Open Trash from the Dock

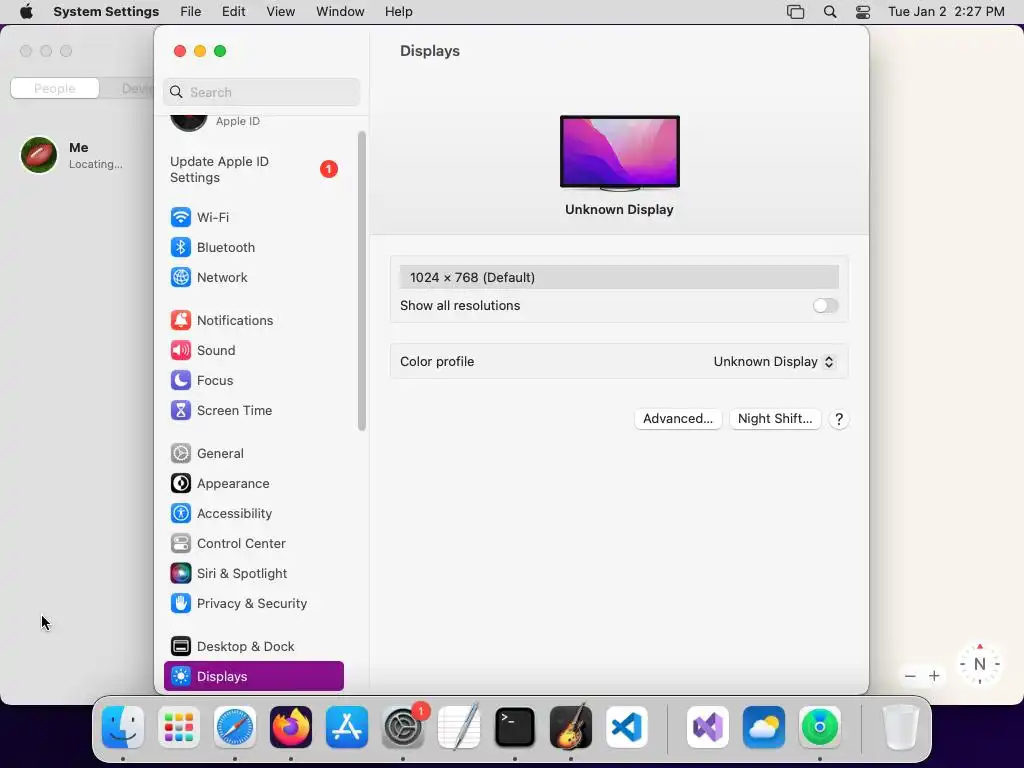coord(901,727)
